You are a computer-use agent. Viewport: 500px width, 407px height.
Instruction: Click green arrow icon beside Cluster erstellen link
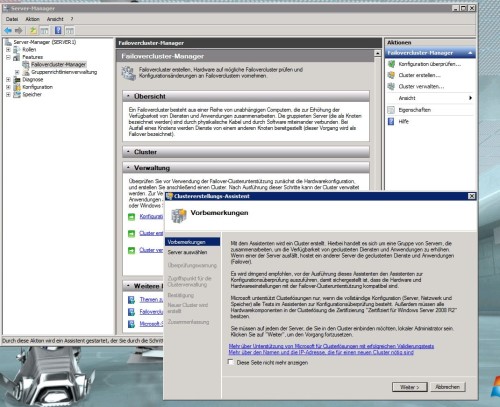(x=132, y=234)
